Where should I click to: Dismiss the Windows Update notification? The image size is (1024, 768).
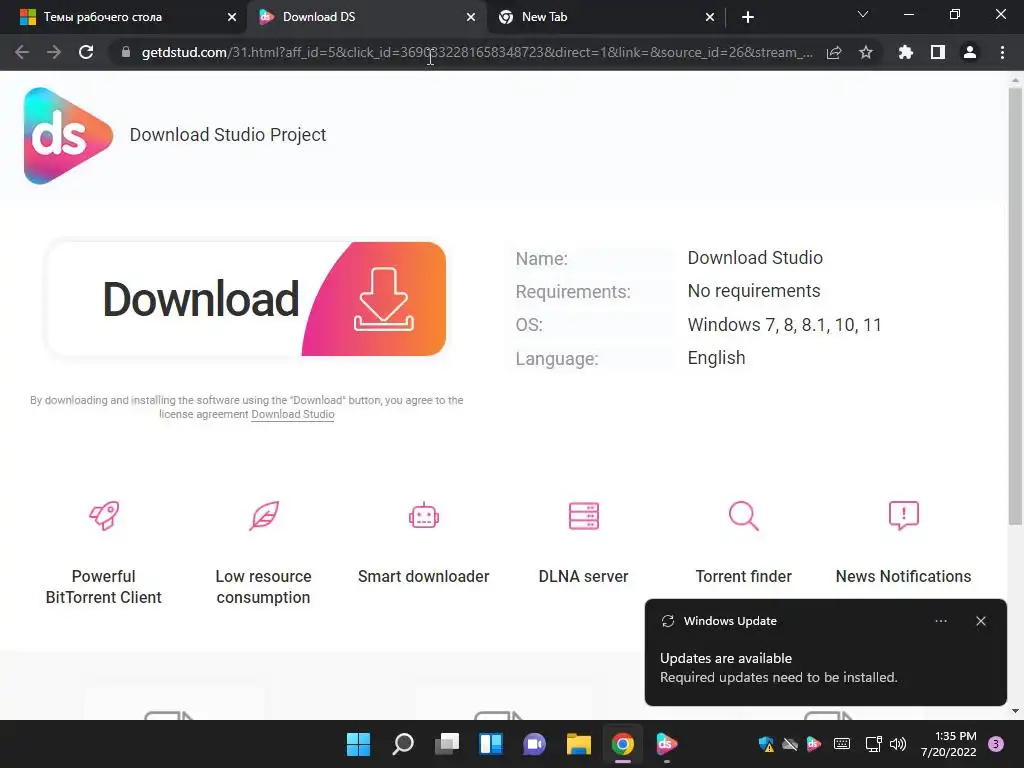[981, 621]
